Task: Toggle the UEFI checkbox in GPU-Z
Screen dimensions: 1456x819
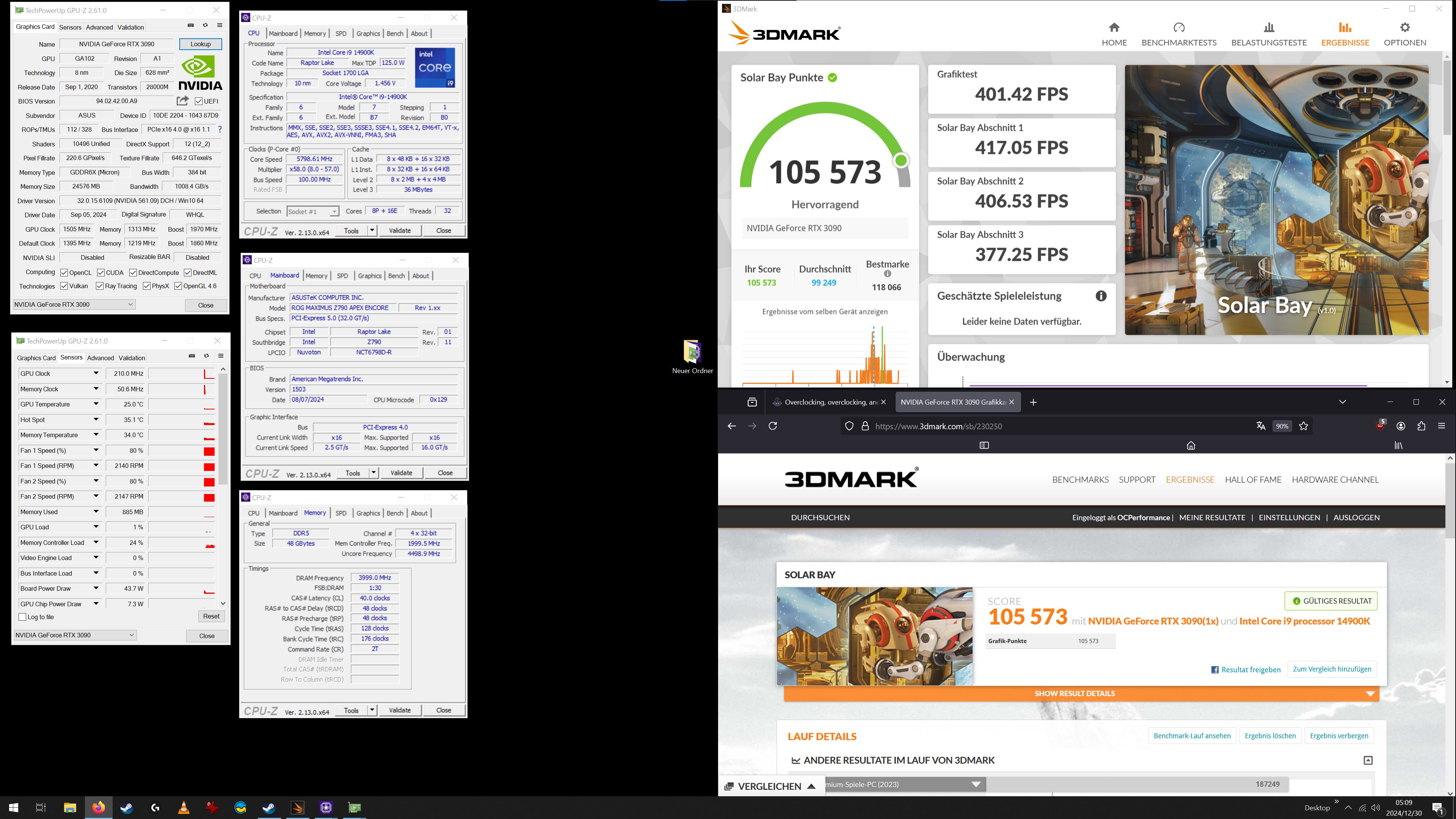Action: [x=198, y=101]
